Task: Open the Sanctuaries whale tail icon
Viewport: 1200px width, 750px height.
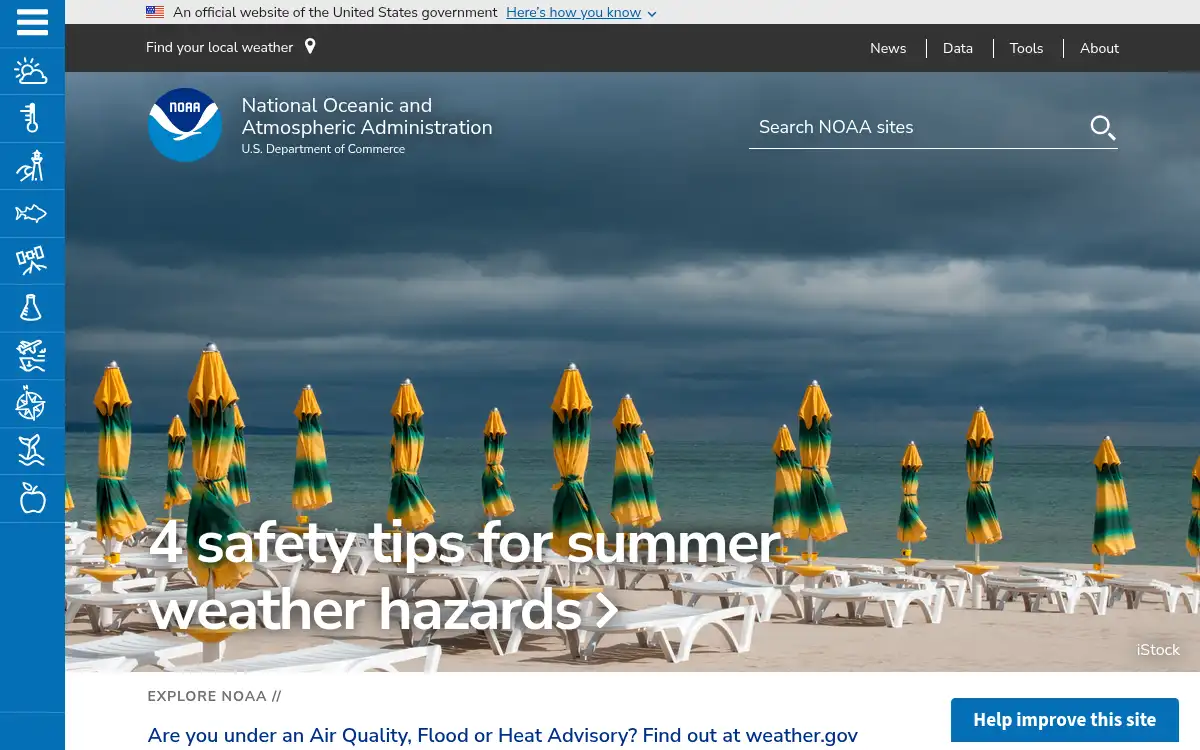Action: (x=32, y=451)
